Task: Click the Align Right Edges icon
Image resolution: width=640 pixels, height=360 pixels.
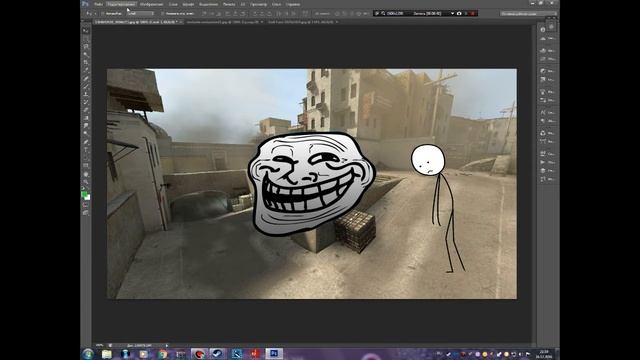Action: 243,13
